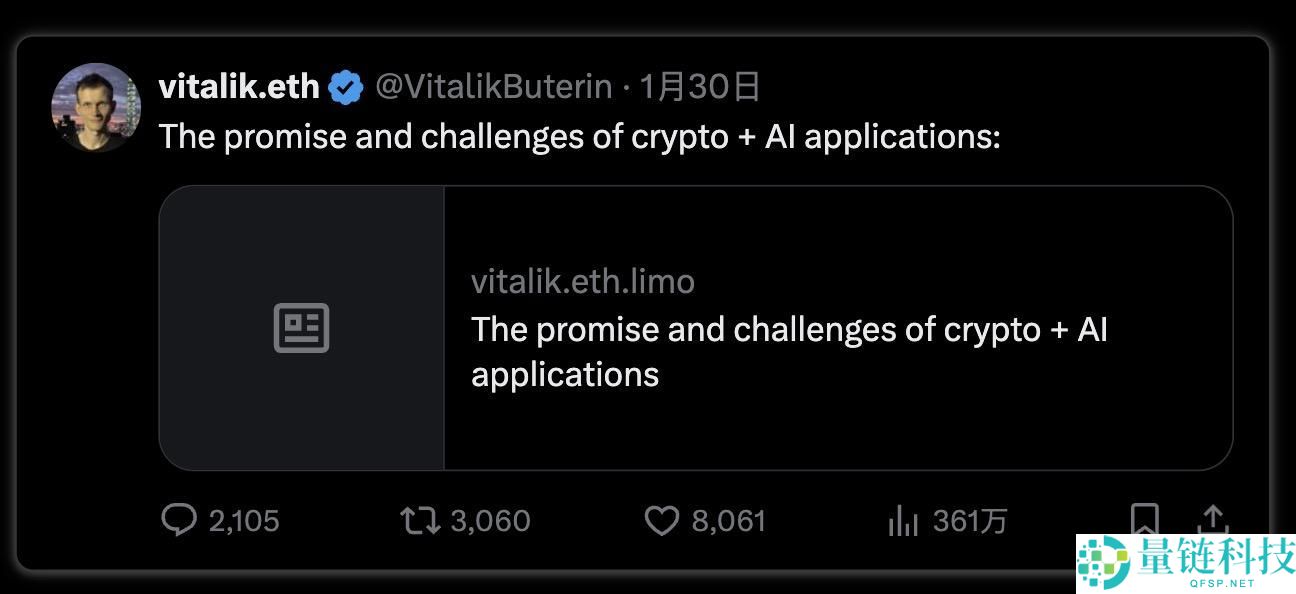Click the retweet arrows icon

tap(420, 520)
